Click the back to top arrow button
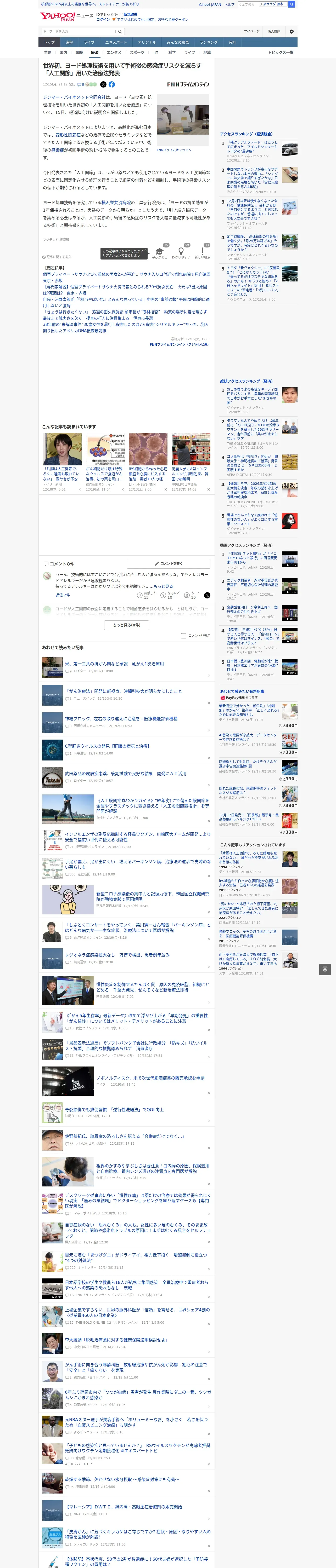Viewport: 336px width, 1568px height. click(x=325, y=970)
